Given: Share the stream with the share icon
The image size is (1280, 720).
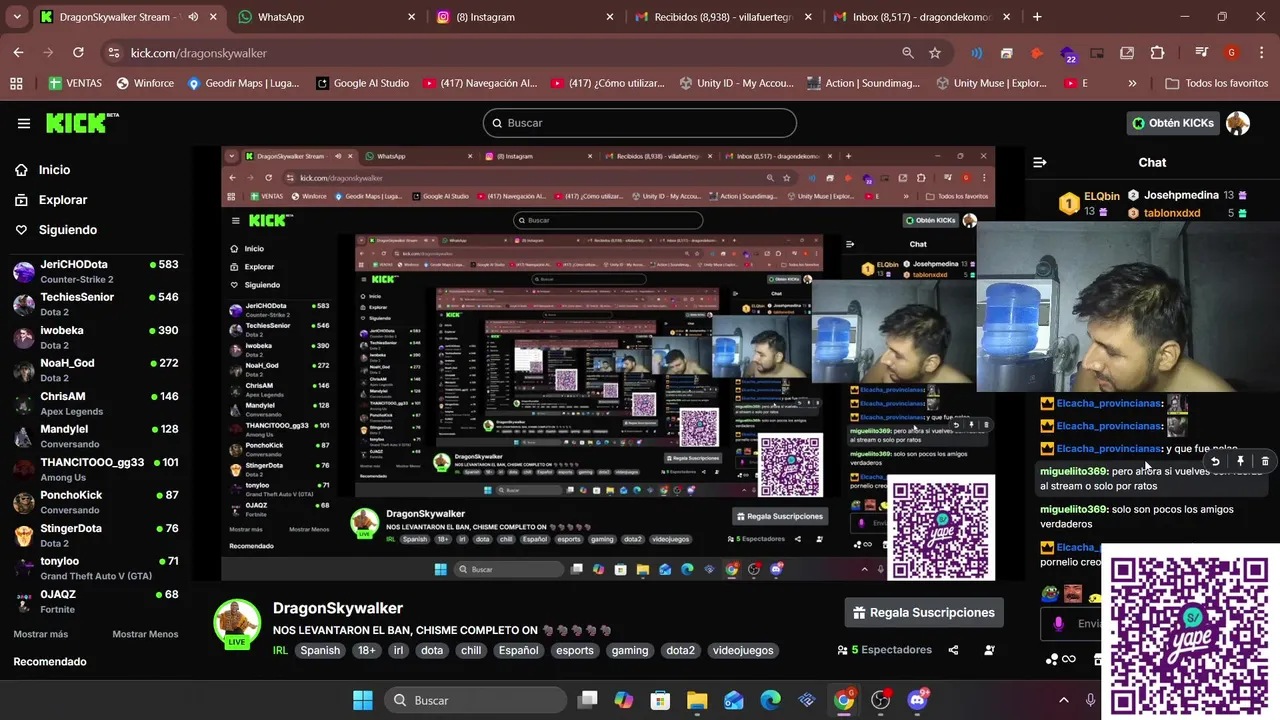Looking at the screenshot, I should click(953, 650).
